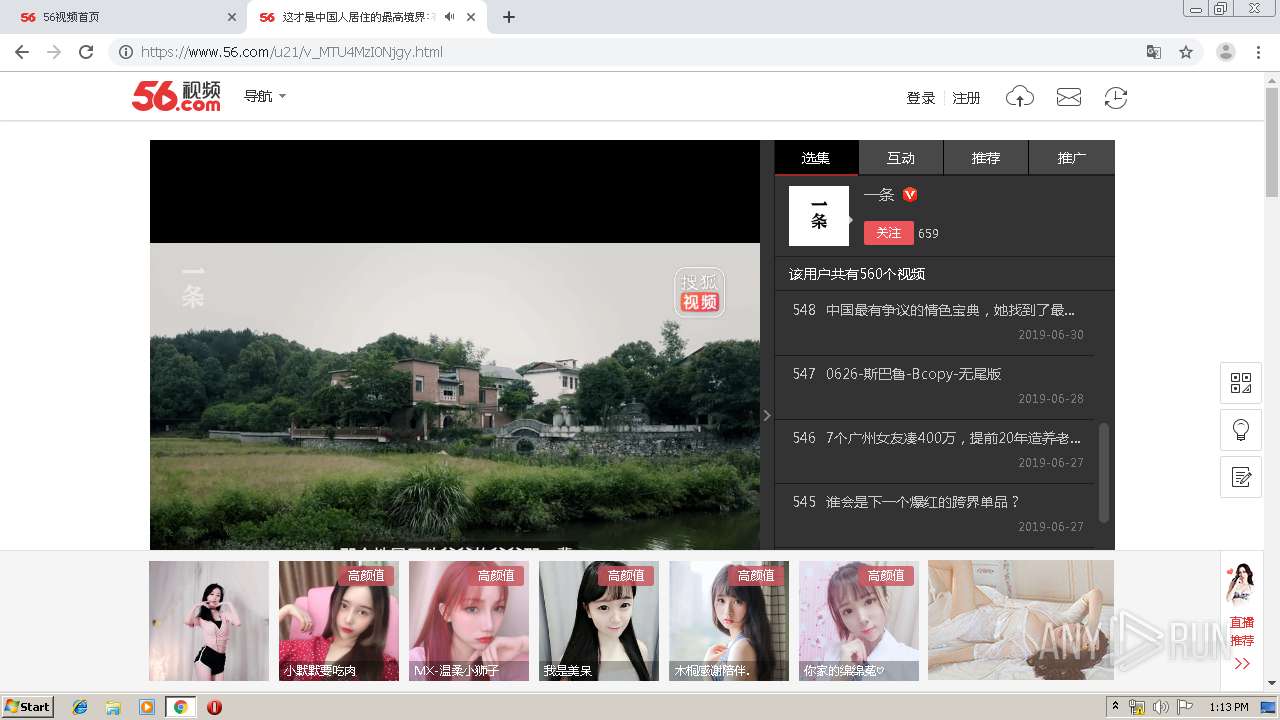1280x720 pixels.
Task: Open a new browser tab
Action: click(508, 17)
